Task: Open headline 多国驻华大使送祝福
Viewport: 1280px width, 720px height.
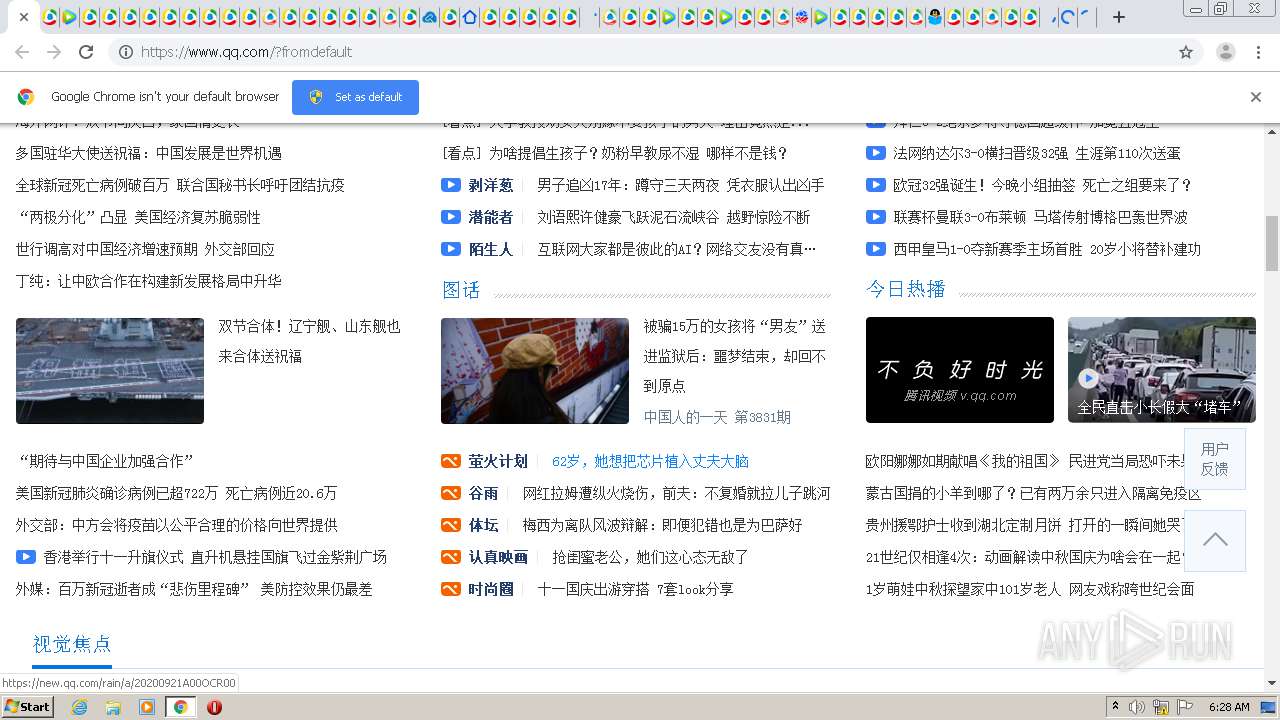Action: tap(148, 153)
